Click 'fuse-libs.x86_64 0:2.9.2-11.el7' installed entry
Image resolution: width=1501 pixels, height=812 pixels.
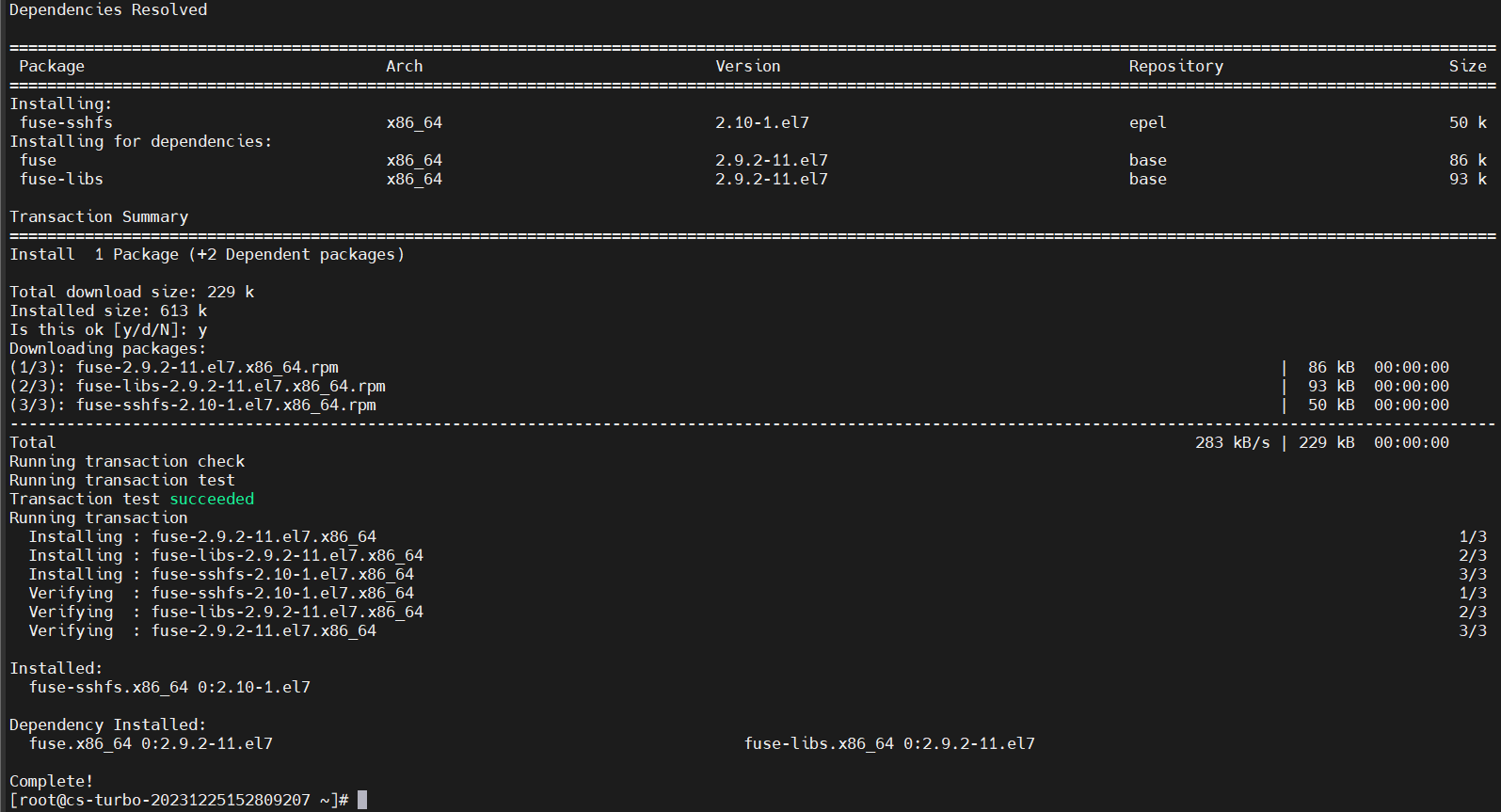889,743
